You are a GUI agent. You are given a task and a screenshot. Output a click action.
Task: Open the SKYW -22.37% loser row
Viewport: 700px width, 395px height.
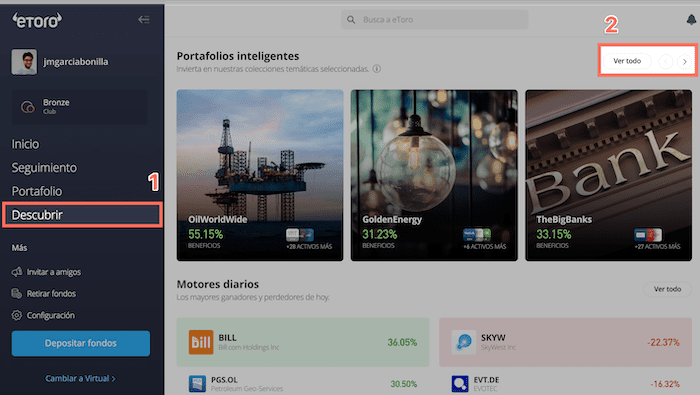click(566, 342)
